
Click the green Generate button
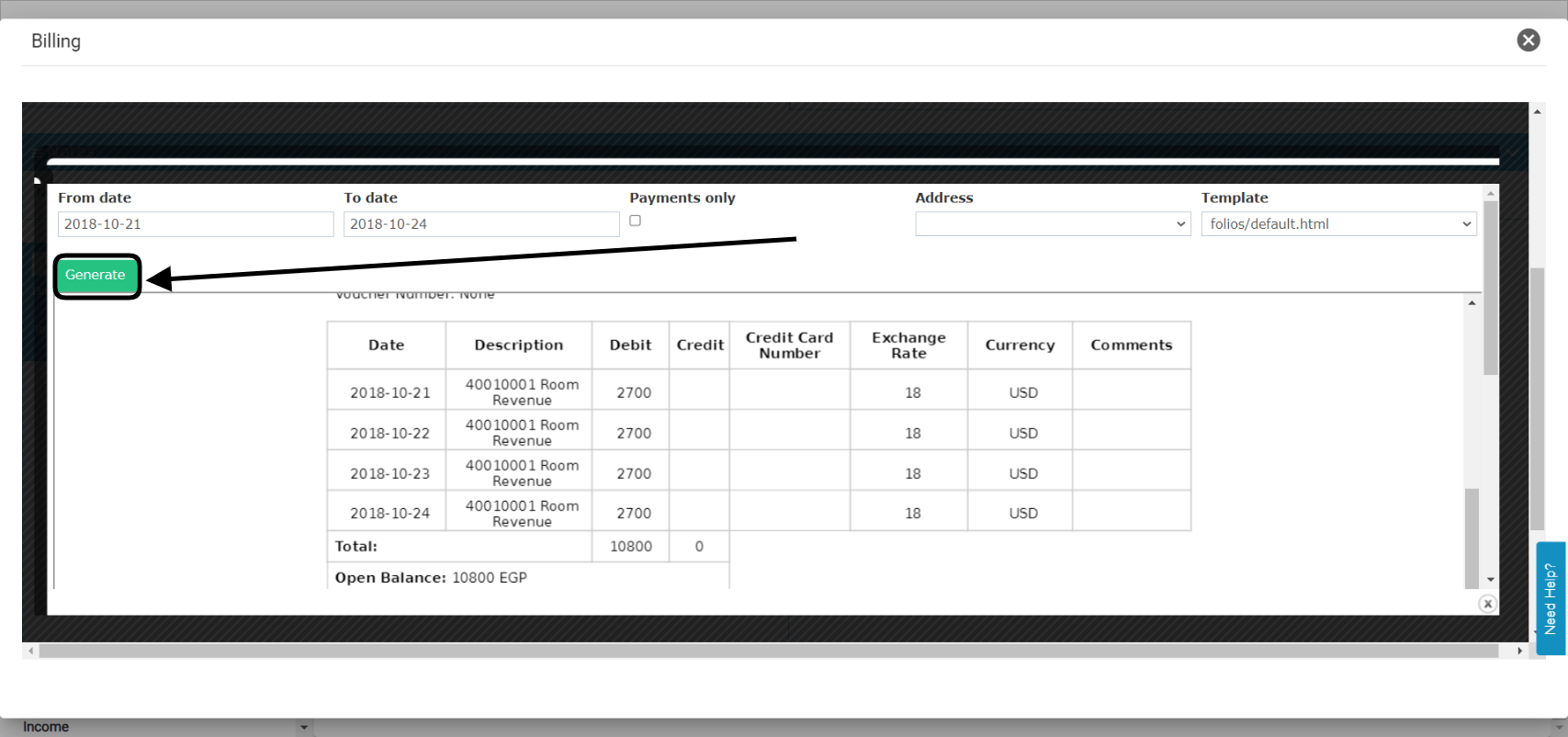click(x=96, y=275)
